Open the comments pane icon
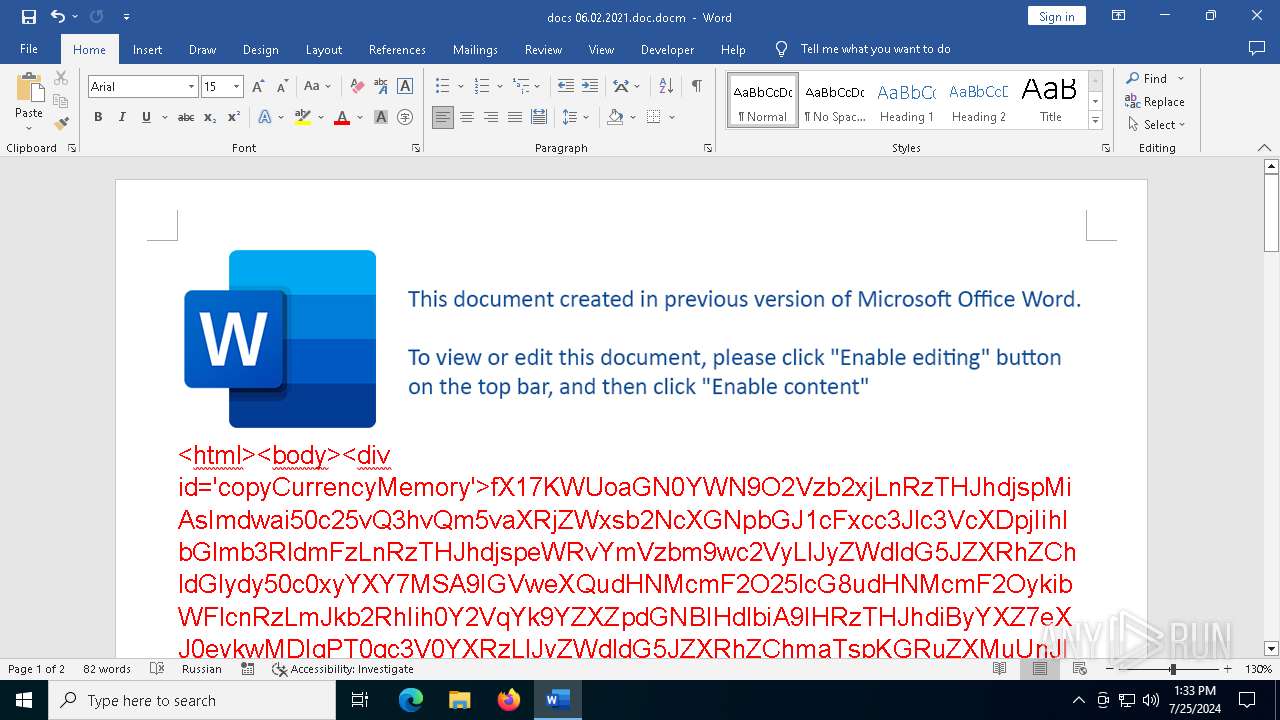 click(1257, 48)
